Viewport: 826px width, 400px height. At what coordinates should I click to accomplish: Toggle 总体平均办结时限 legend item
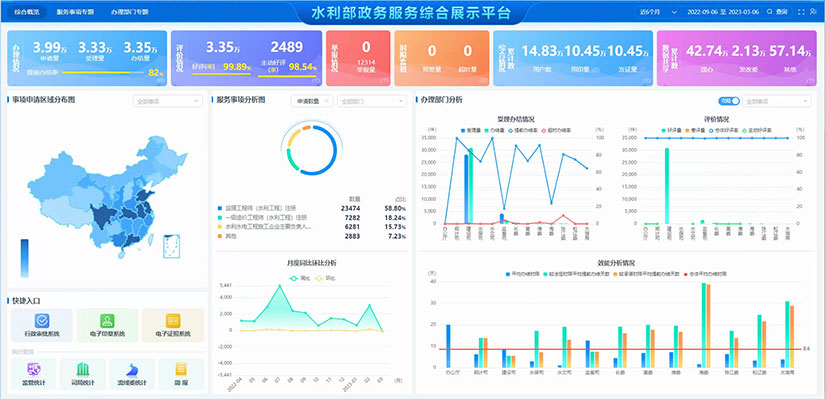[705, 274]
